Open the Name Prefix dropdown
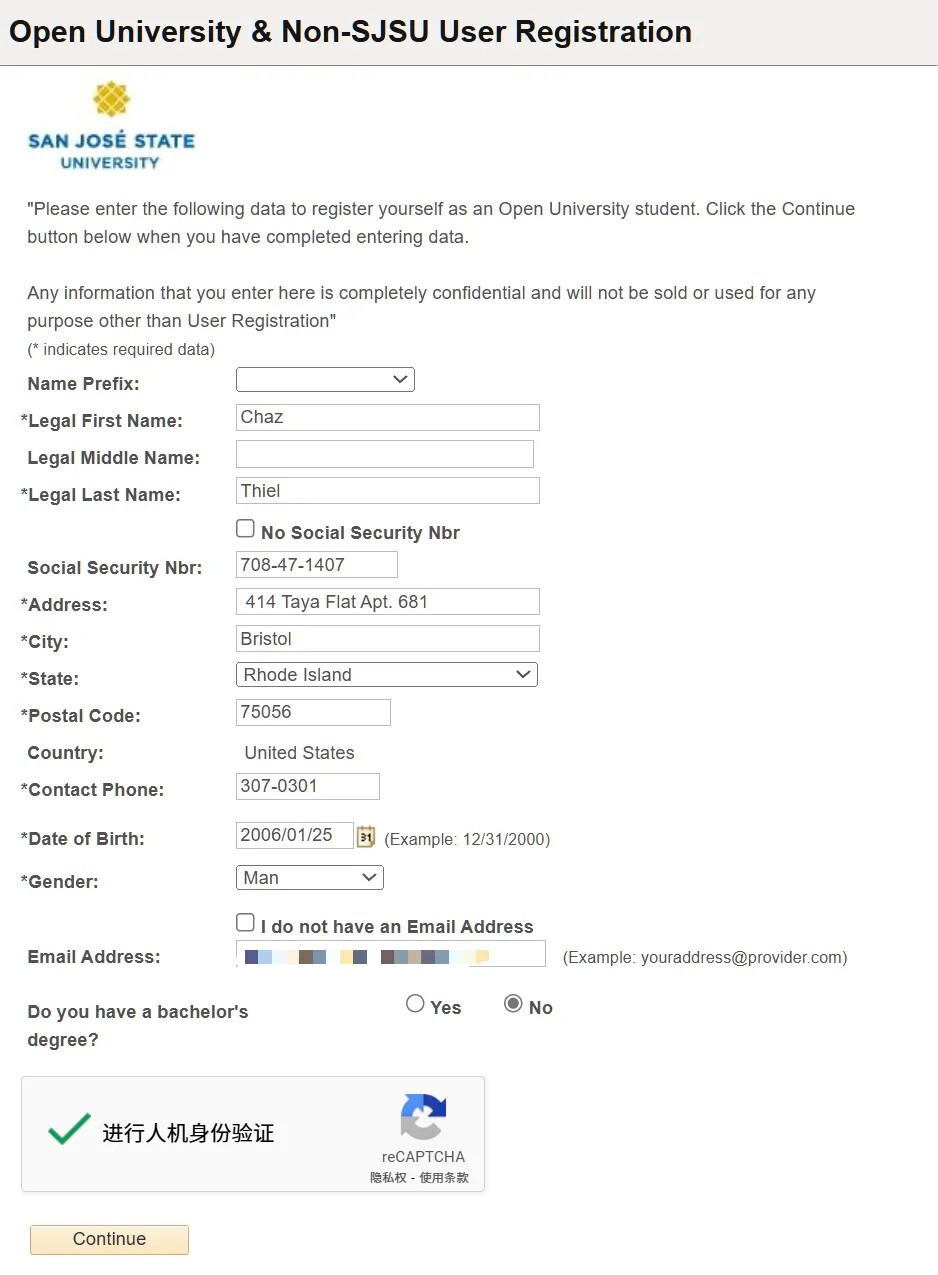Viewport: 938px width, 1275px height. pos(325,379)
